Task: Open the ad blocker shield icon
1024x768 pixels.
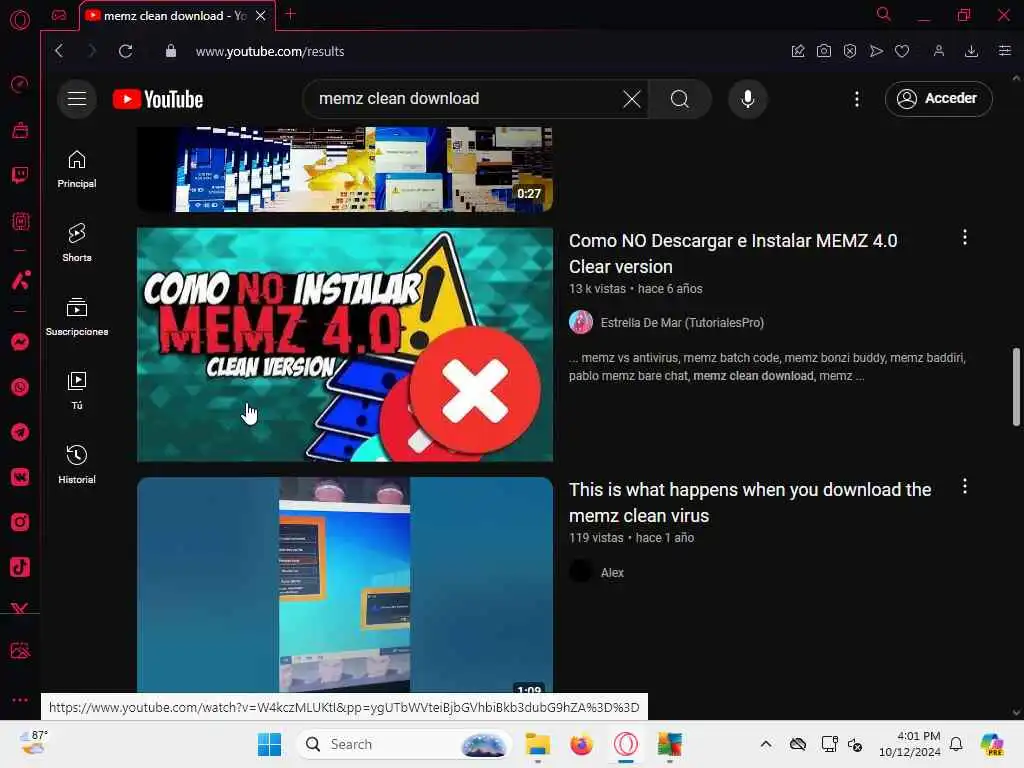Action: 850,51
